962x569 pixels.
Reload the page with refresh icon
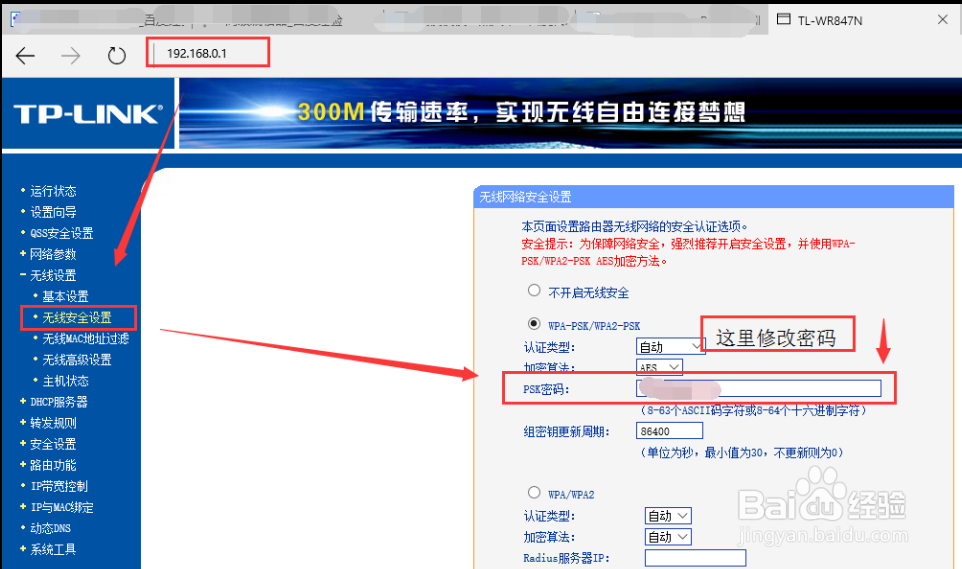[x=117, y=56]
